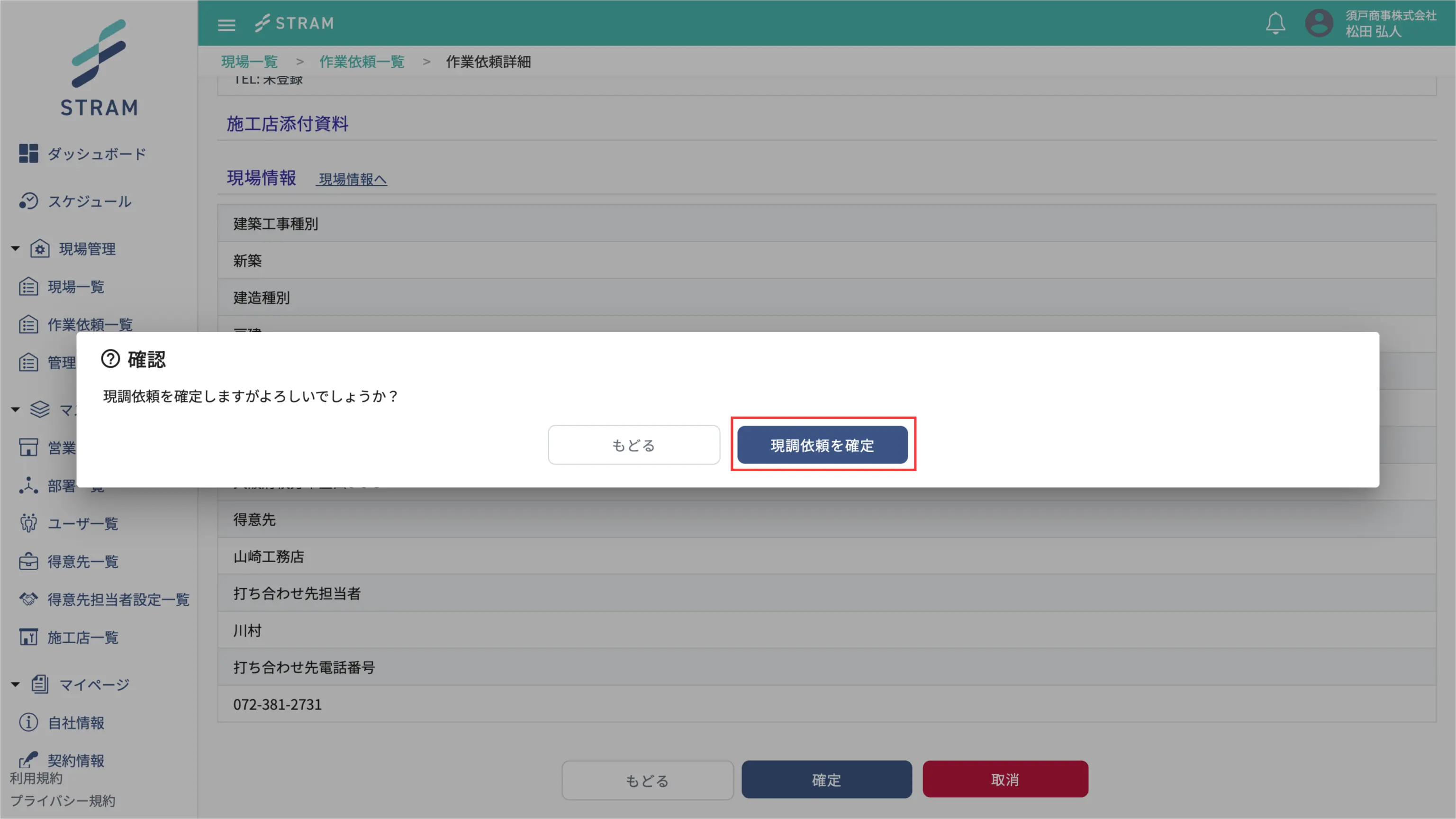1456x819 pixels.
Task: Click the user avatar icon
Action: click(1319, 23)
